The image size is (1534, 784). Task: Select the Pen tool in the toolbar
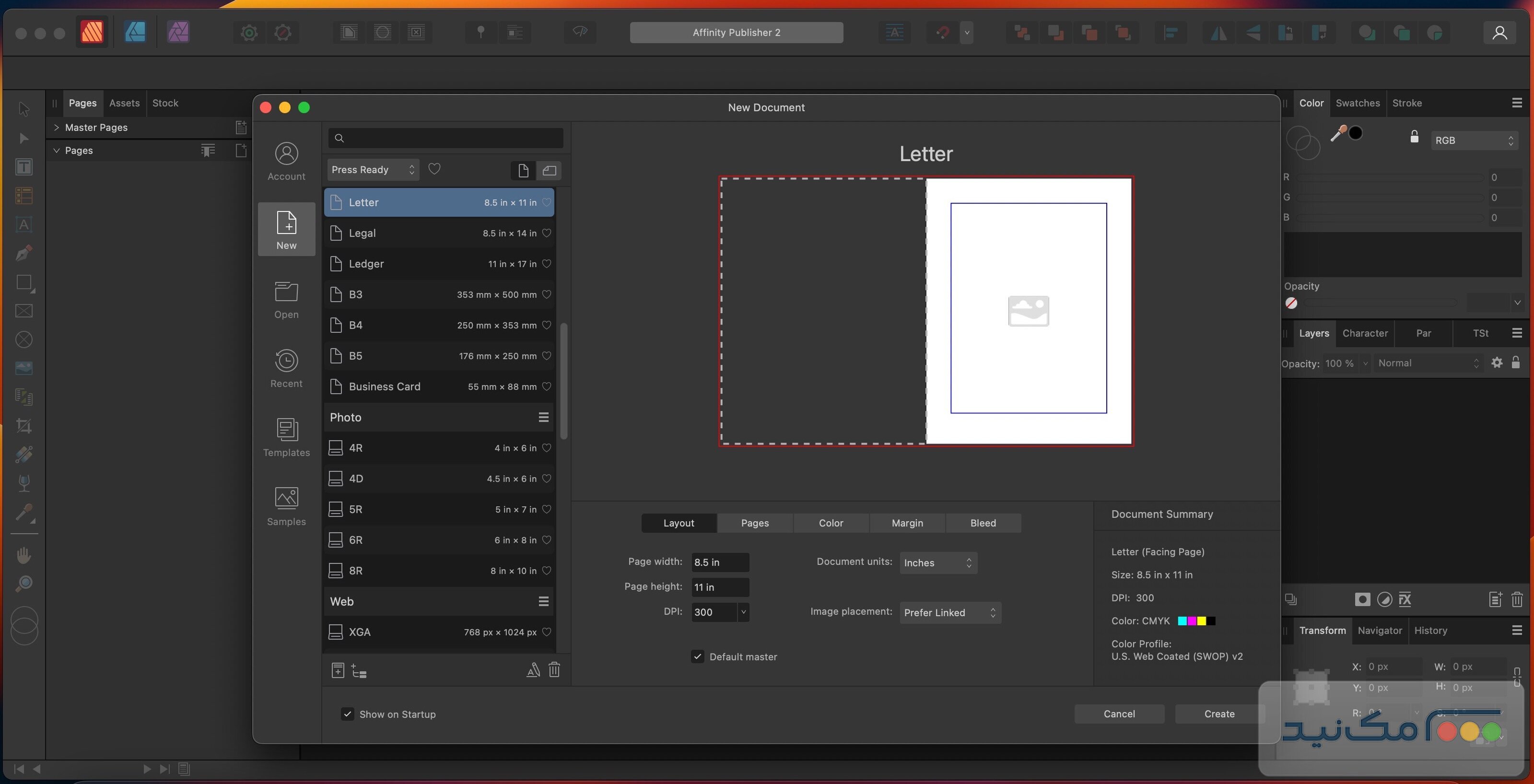24,254
